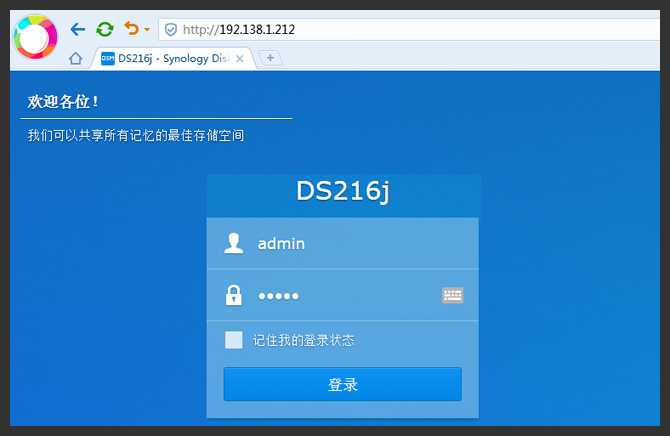Close the DS216j browser tab

(x=240, y=59)
